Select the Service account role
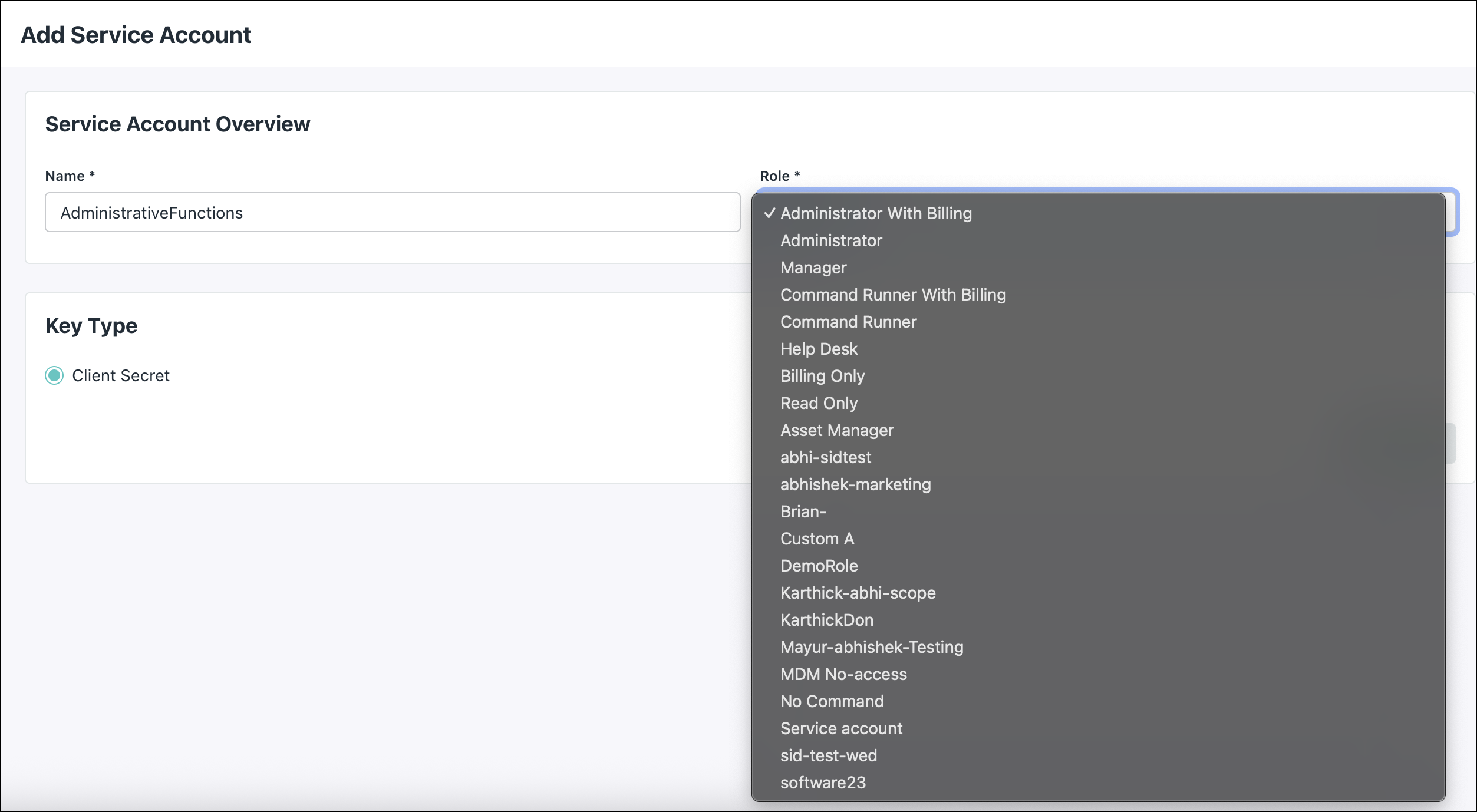The width and height of the screenshot is (1477, 812). [x=841, y=728]
